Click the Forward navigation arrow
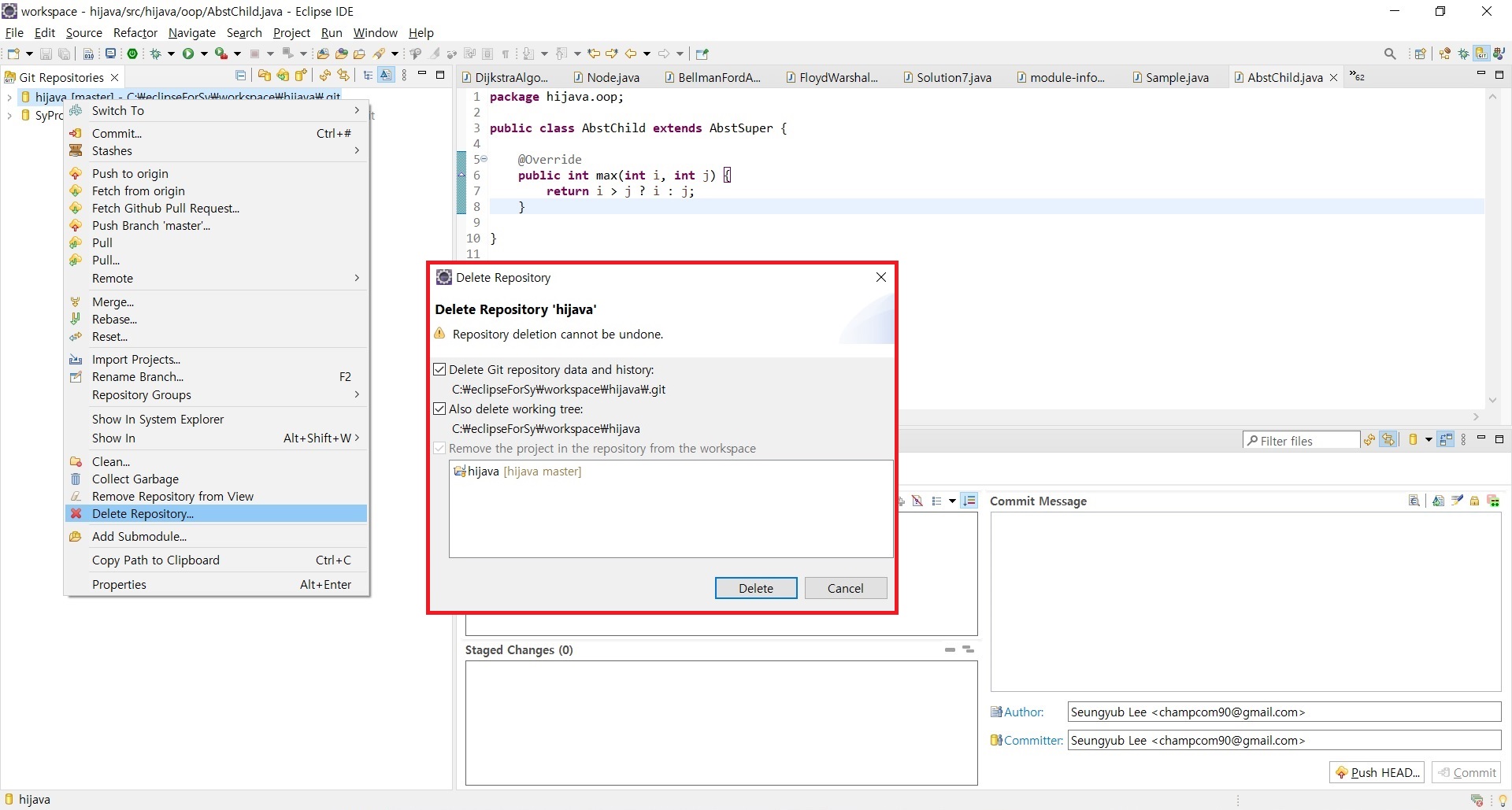Viewport: 1512px width, 810px height. (664, 54)
